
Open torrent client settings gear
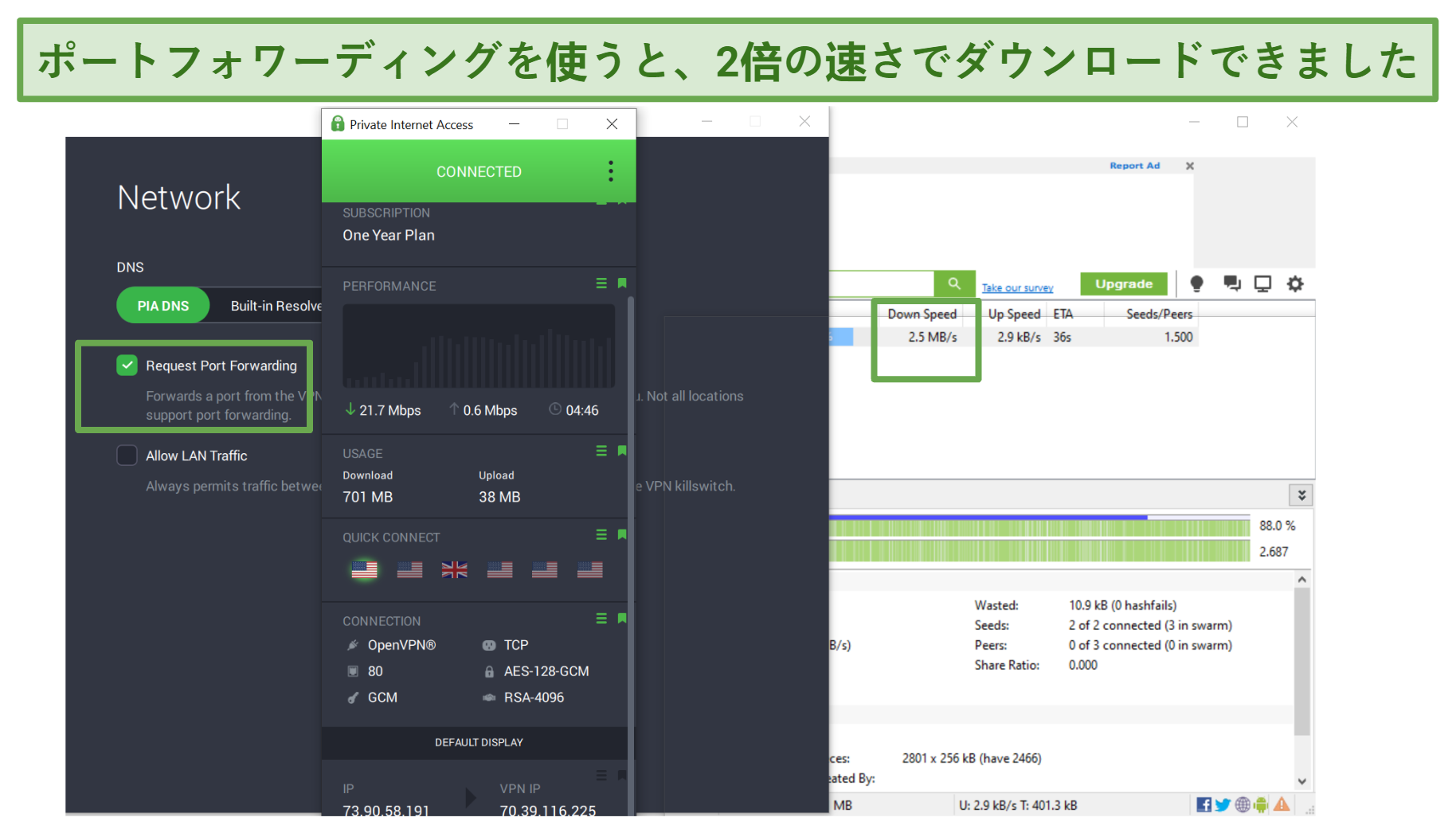(x=1295, y=284)
